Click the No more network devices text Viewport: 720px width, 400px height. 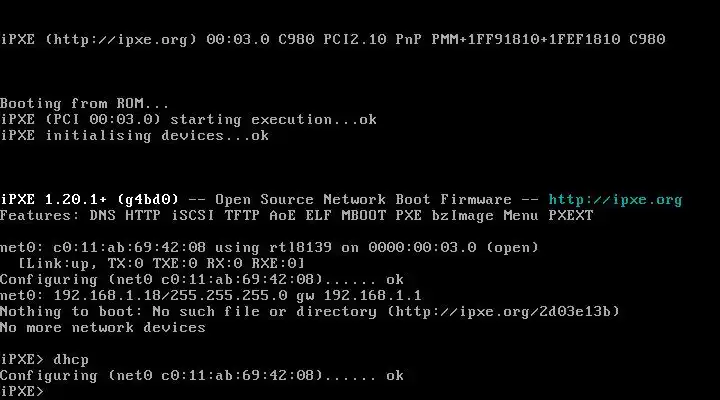(102, 327)
